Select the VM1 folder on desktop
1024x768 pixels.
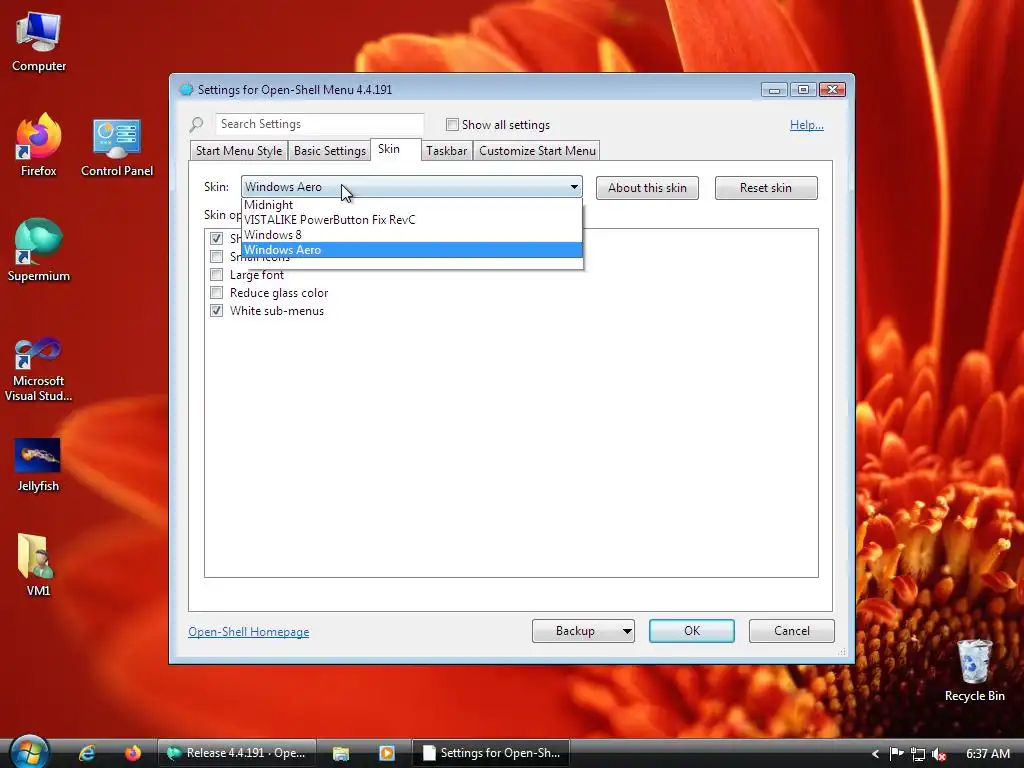pyautogui.click(x=37, y=566)
